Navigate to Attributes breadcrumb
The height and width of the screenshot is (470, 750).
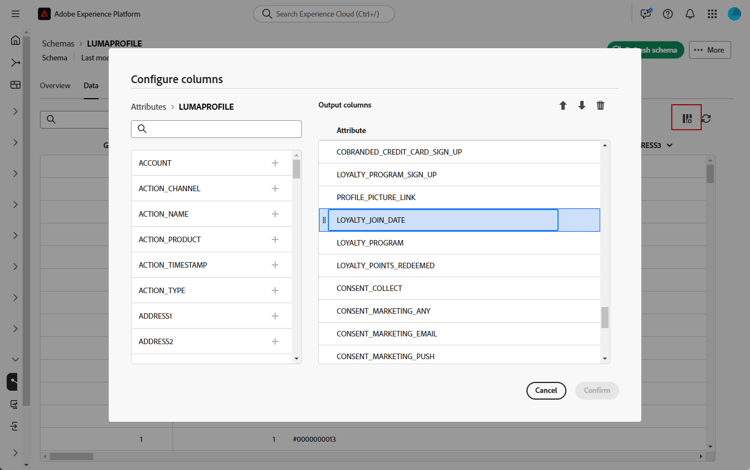click(x=148, y=107)
